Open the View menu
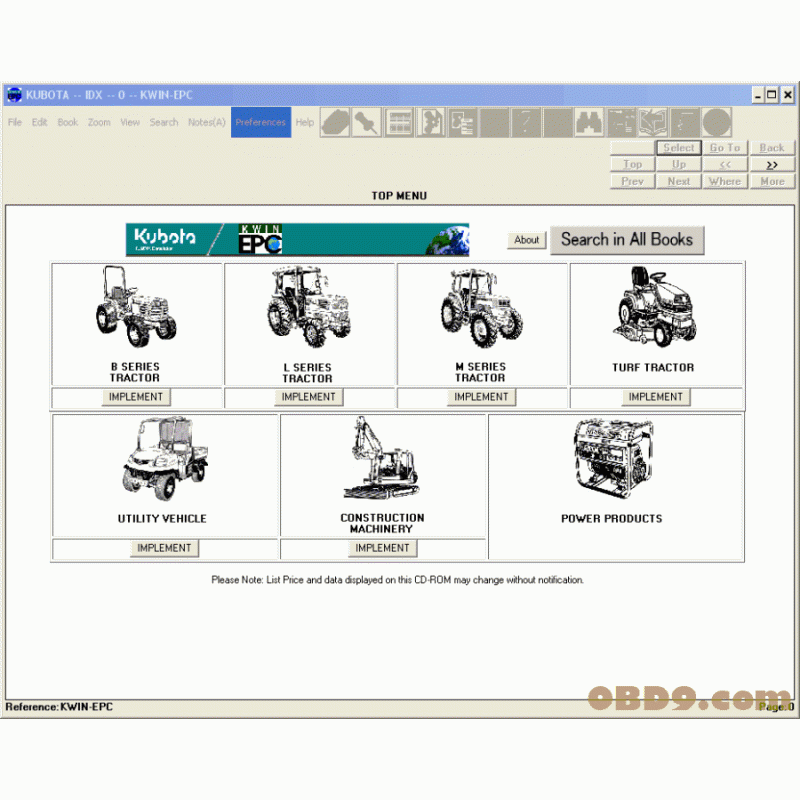This screenshot has height=800, width=800. click(130, 122)
